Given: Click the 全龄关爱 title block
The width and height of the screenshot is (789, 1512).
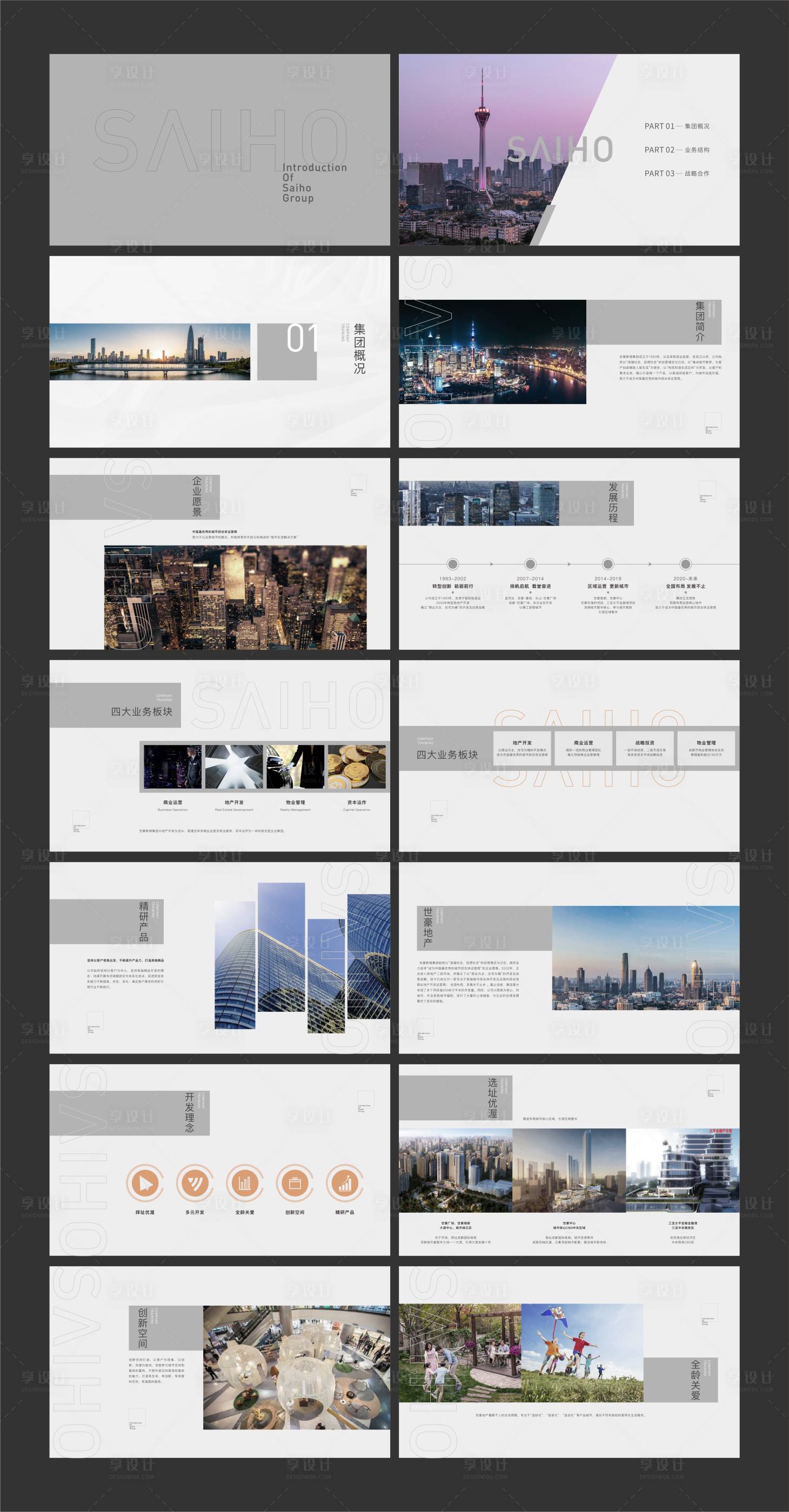Looking at the screenshot, I should (681, 1380).
